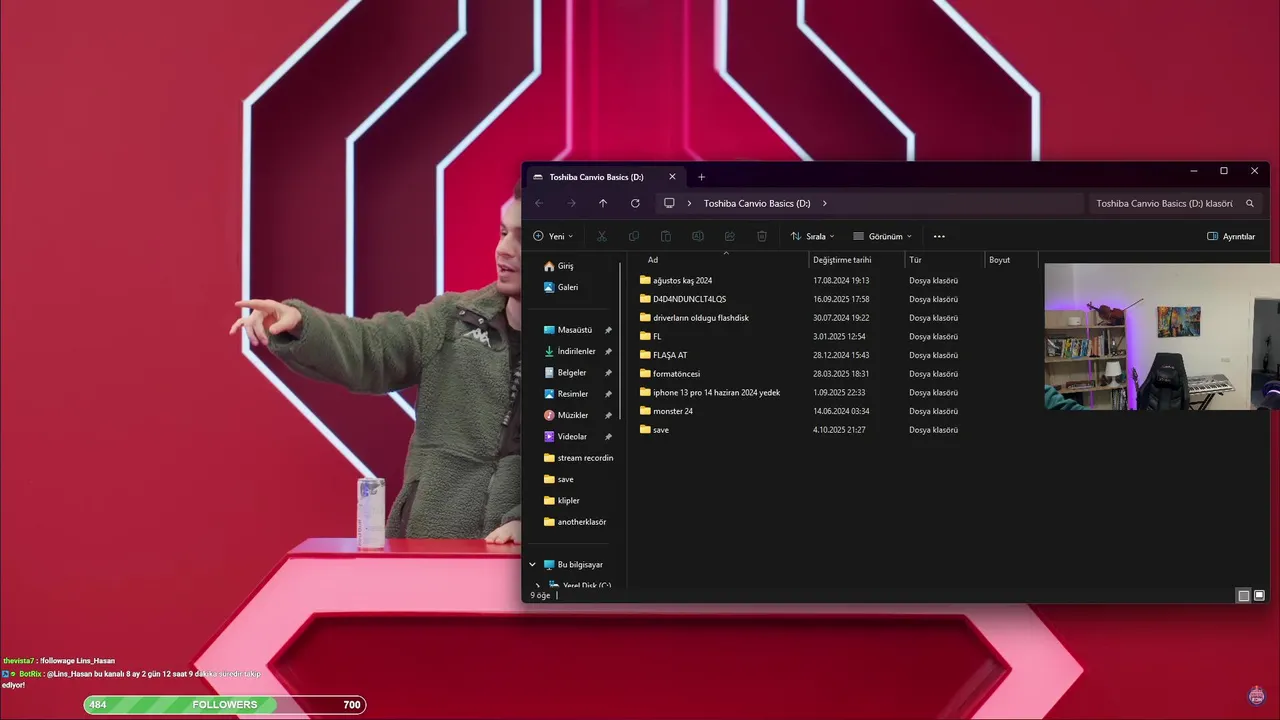Unpin Belgeler using its pin icon
This screenshot has height=720, width=1280.
click(x=608, y=372)
